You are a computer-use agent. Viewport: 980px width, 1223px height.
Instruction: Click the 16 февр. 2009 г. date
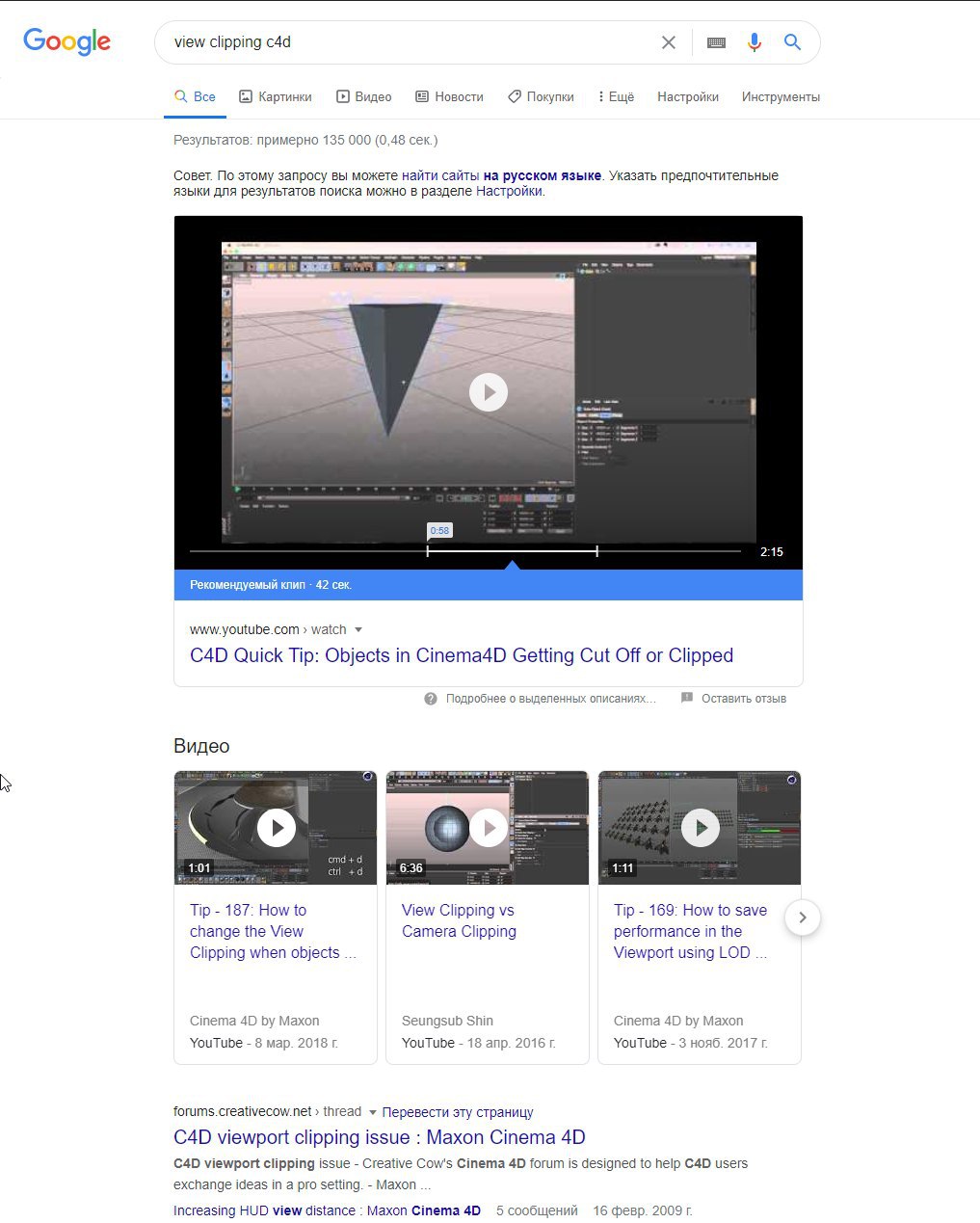(x=643, y=1210)
